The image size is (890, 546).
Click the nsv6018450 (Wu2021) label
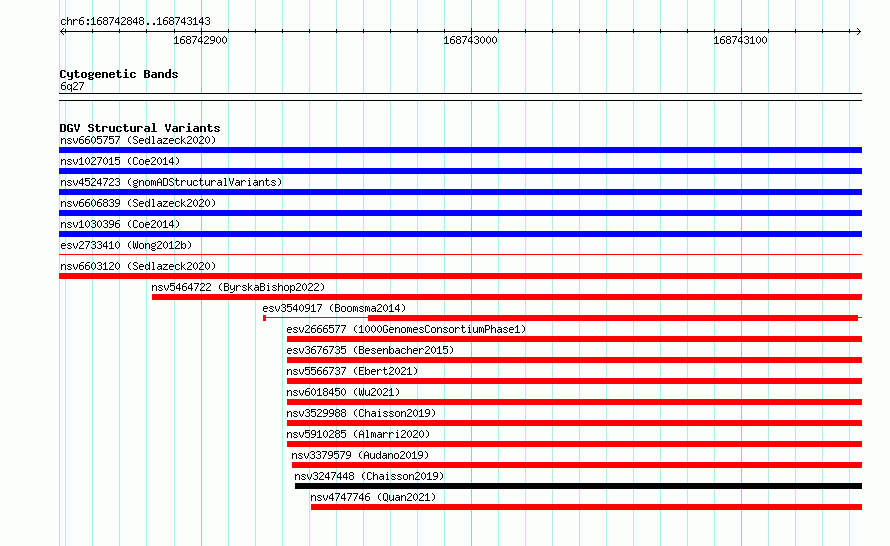tap(343, 392)
